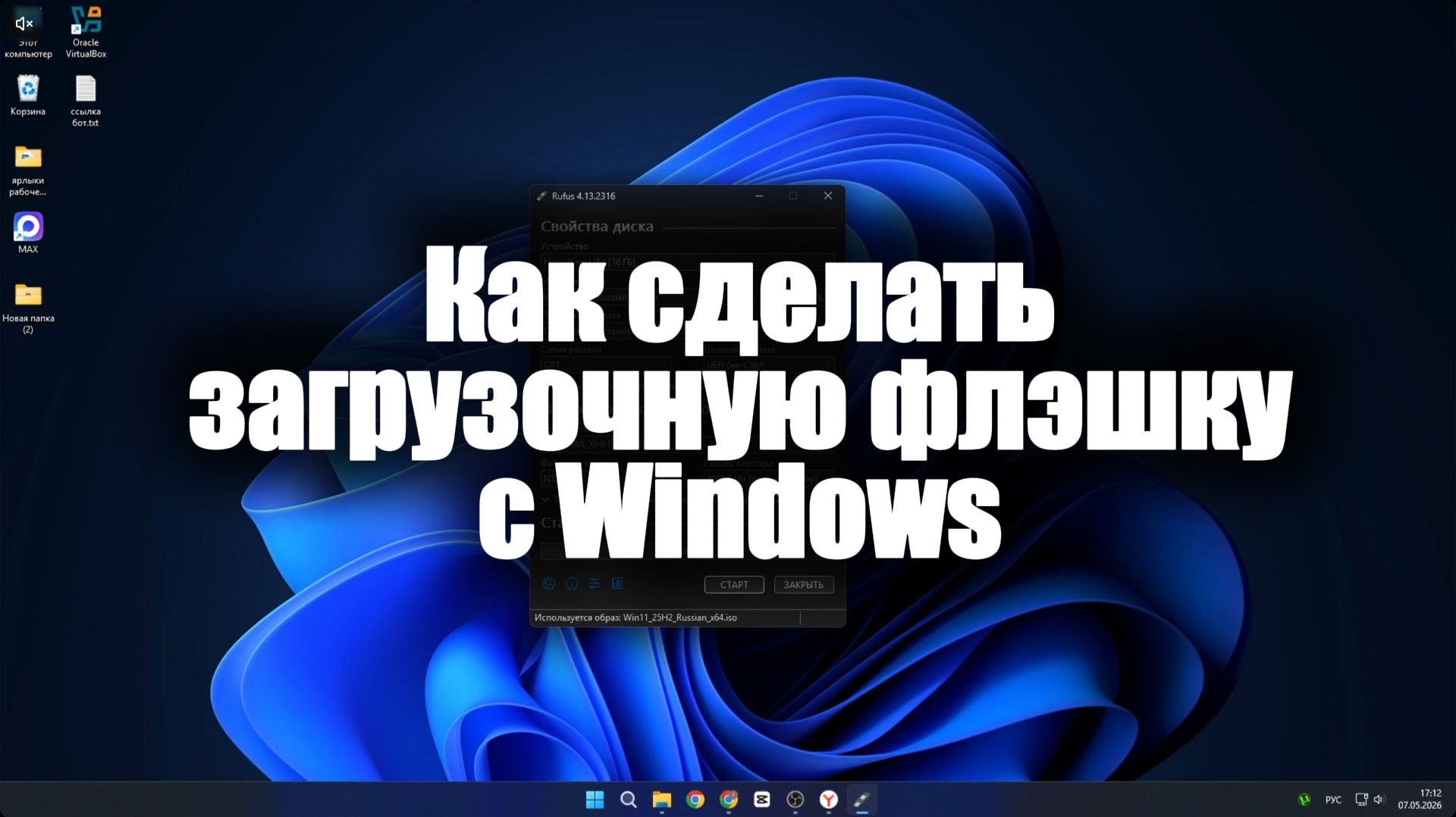This screenshot has width=1456, height=817.
Task: Open OBS Studio from the taskbar
Action: coord(795,800)
